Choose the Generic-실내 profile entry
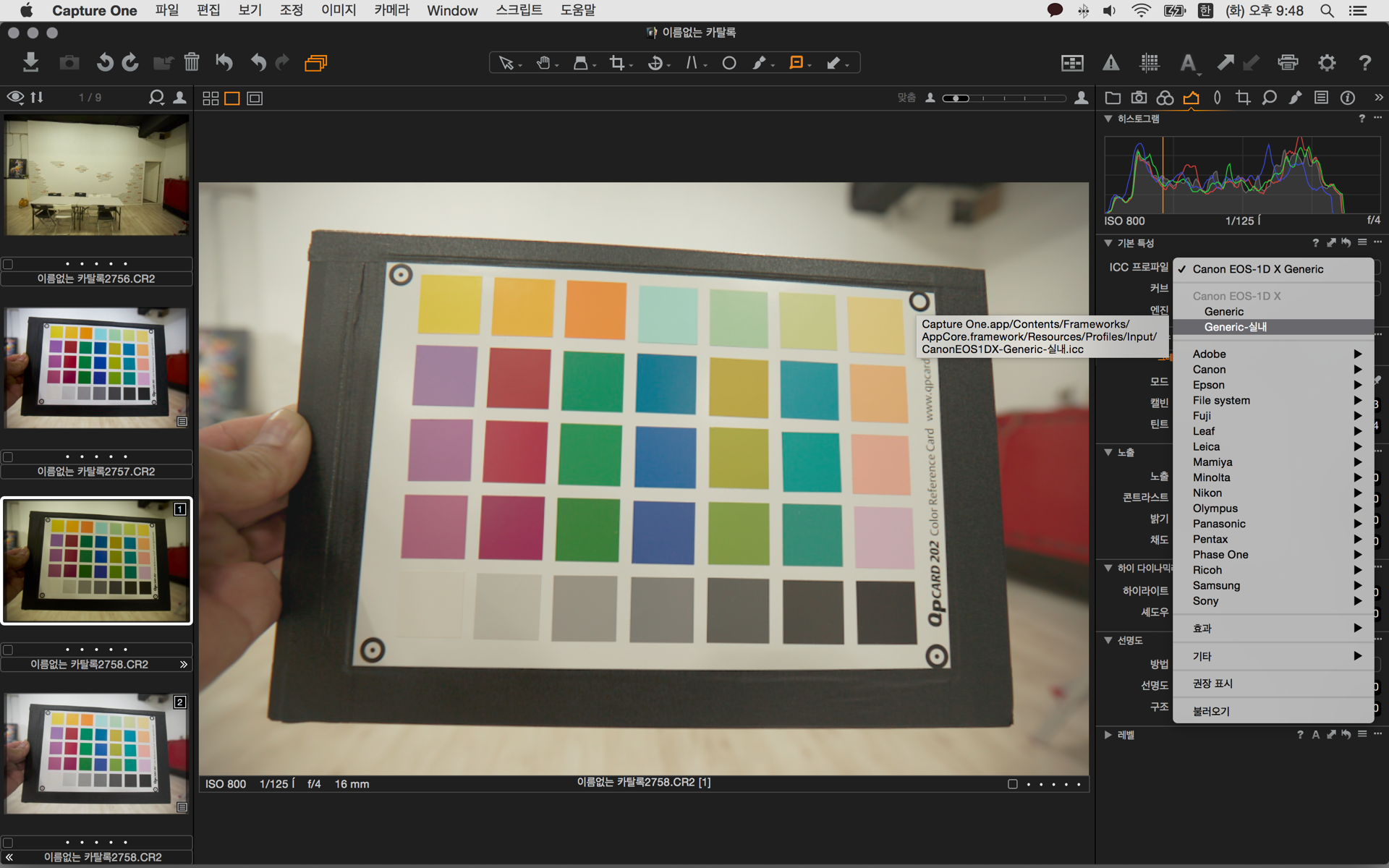Viewport: 1389px width, 868px height. pos(1235,327)
